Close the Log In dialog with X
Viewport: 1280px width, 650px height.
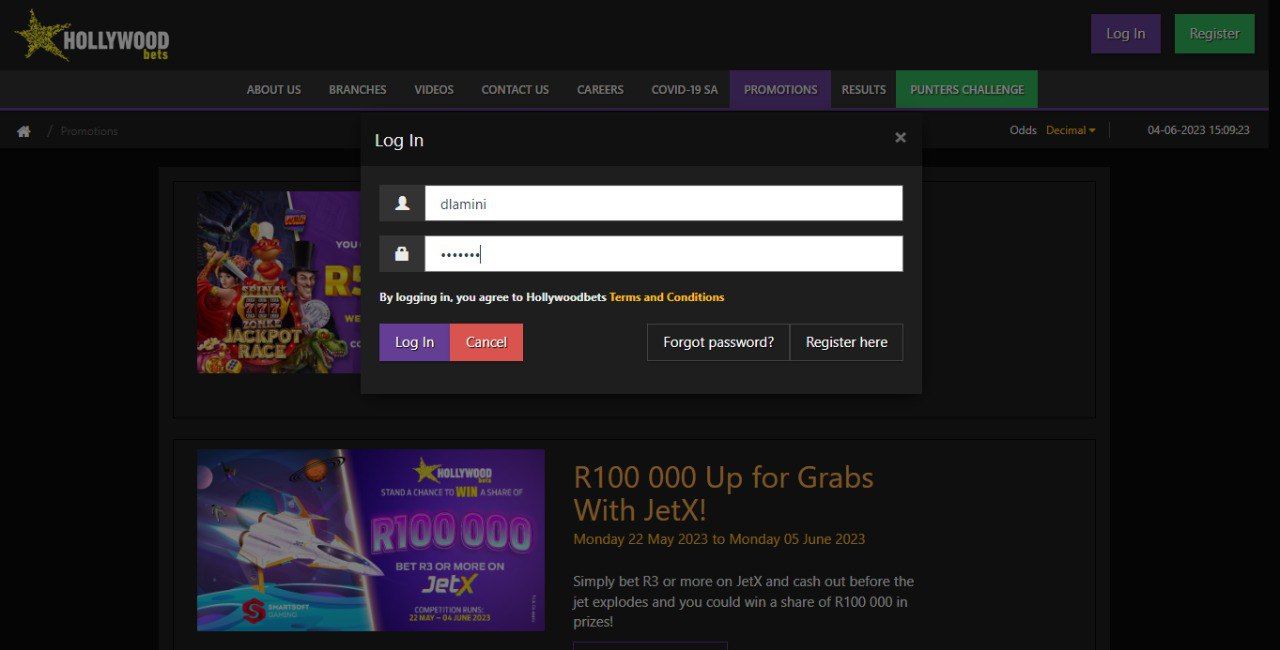pos(900,138)
